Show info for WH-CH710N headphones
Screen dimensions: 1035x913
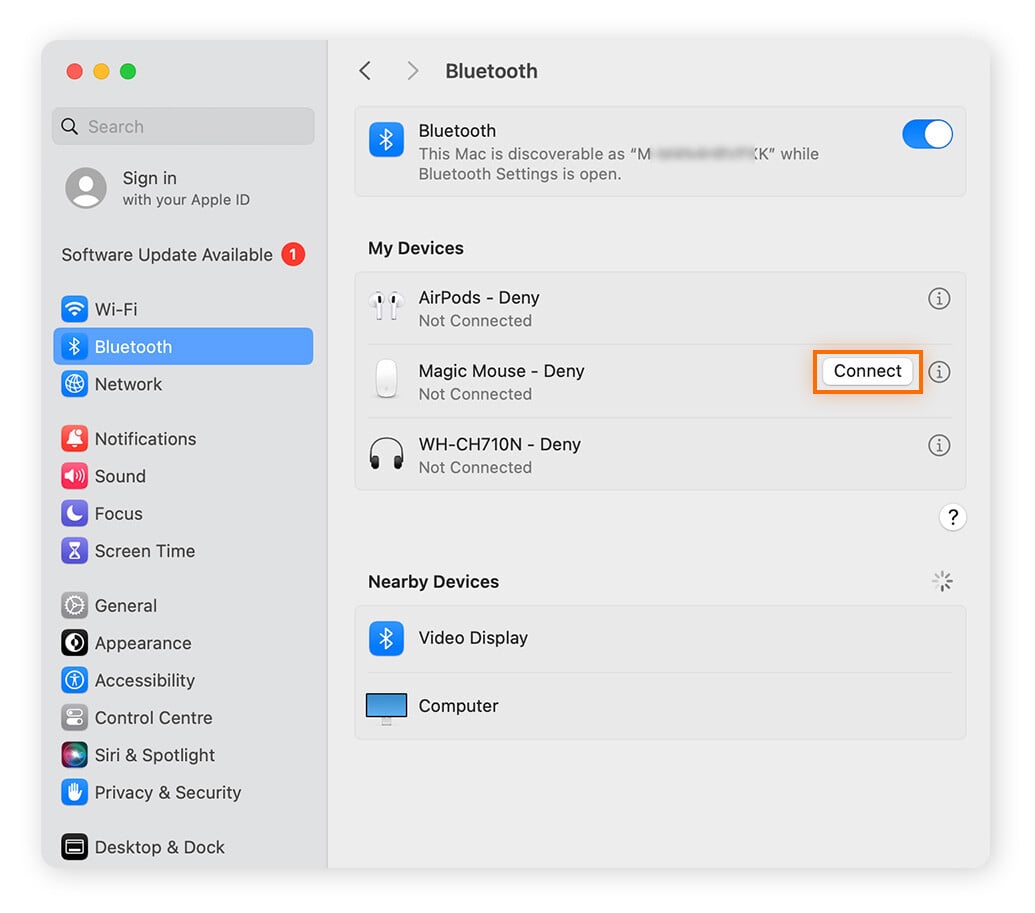pos(938,445)
